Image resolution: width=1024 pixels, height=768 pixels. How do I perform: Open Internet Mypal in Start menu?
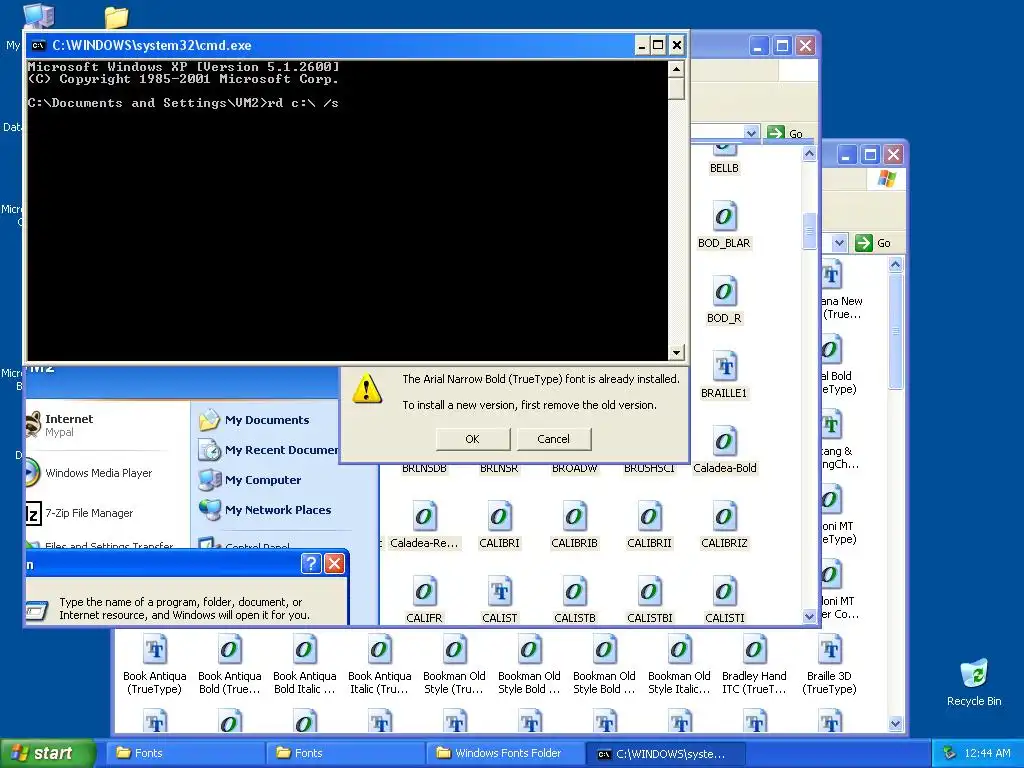tap(69, 425)
